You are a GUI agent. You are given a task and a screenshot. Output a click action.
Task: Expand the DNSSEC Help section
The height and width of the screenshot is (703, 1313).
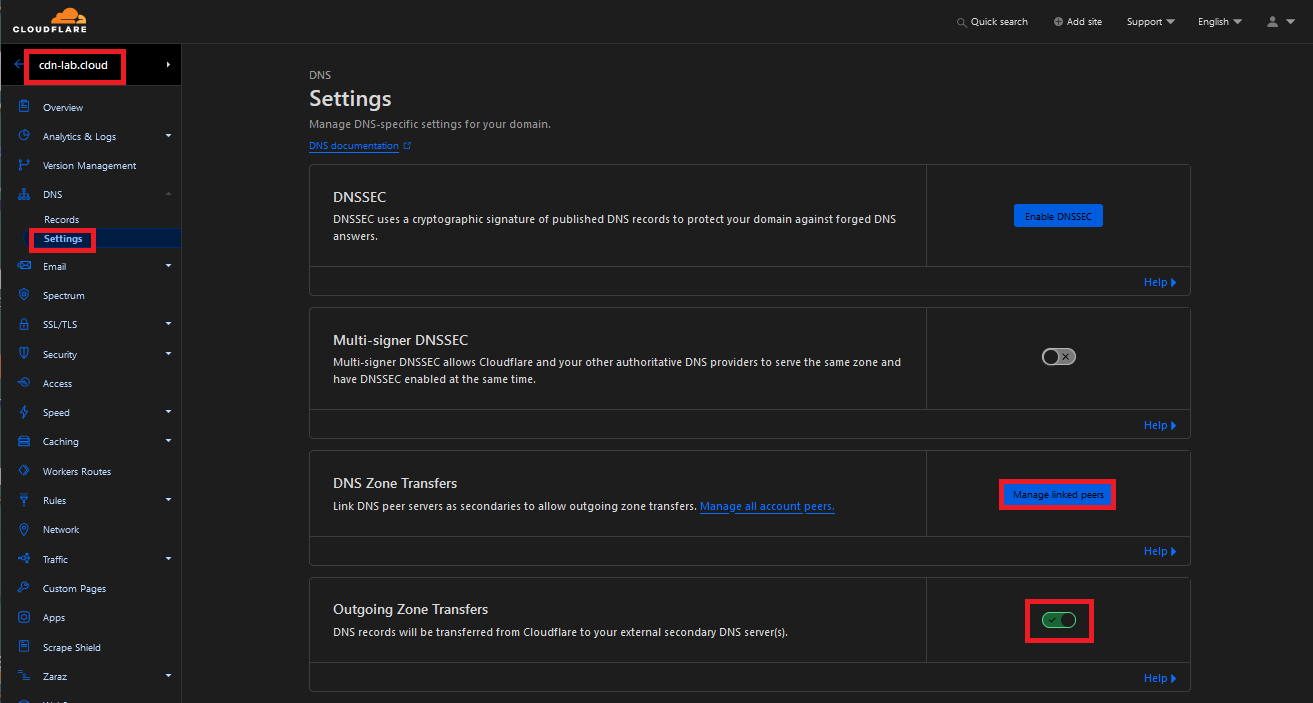tap(1159, 283)
